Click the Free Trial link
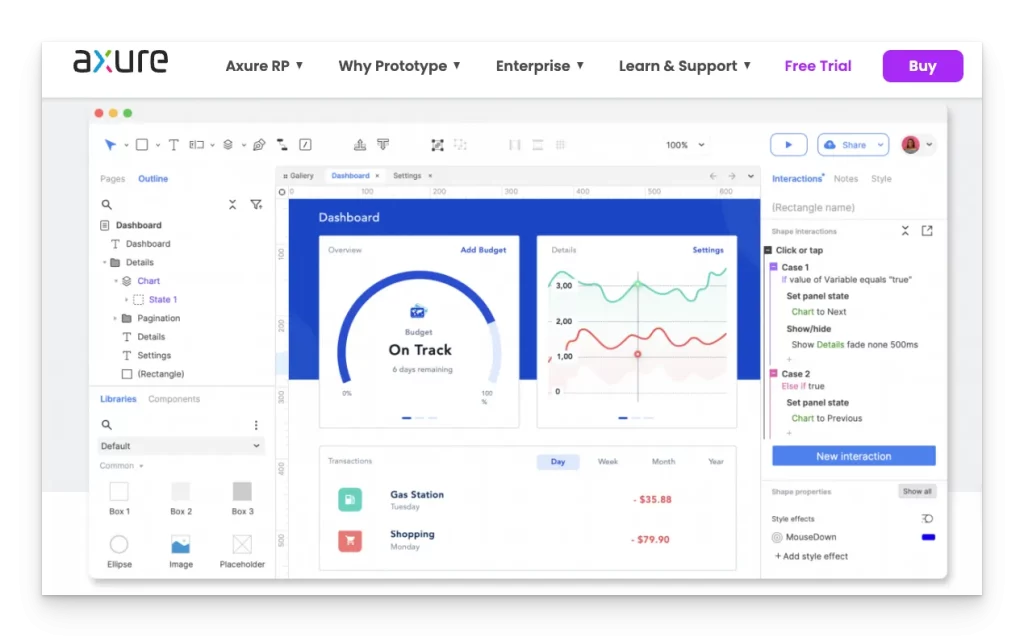Viewport: 1024px width, 637px height. [818, 66]
